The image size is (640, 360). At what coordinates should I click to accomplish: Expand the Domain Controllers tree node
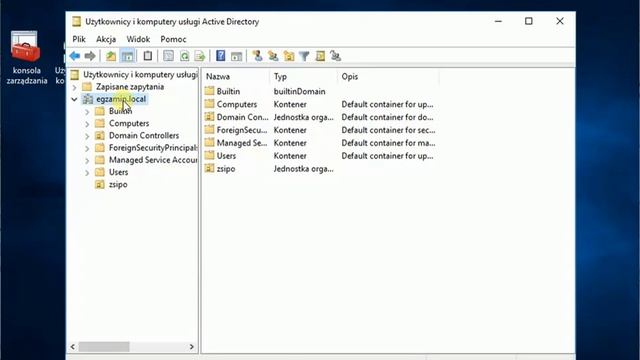[x=87, y=136]
